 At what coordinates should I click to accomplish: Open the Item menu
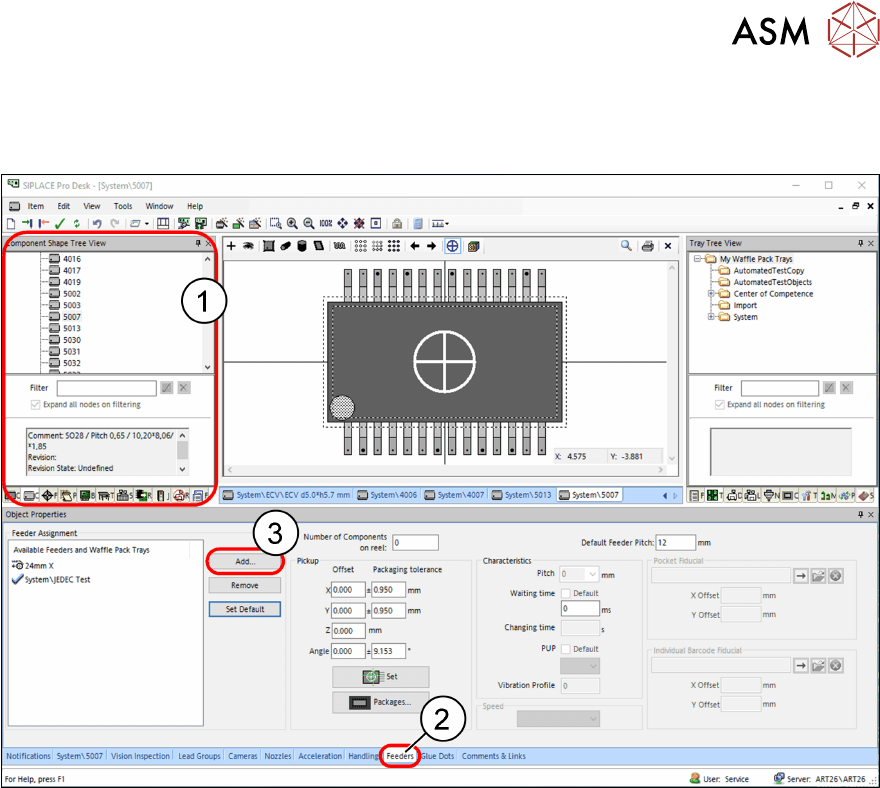pyautogui.click(x=36, y=206)
